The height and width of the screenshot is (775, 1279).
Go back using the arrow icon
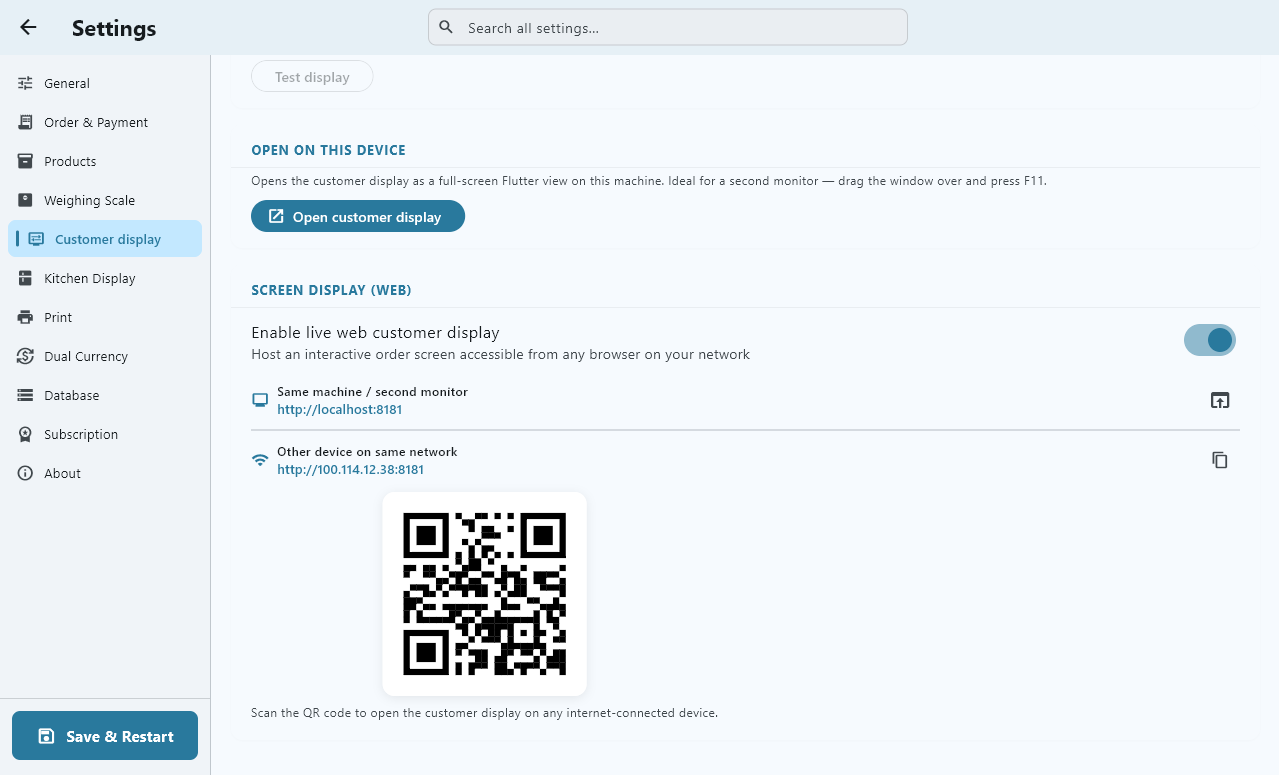[28, 28]
